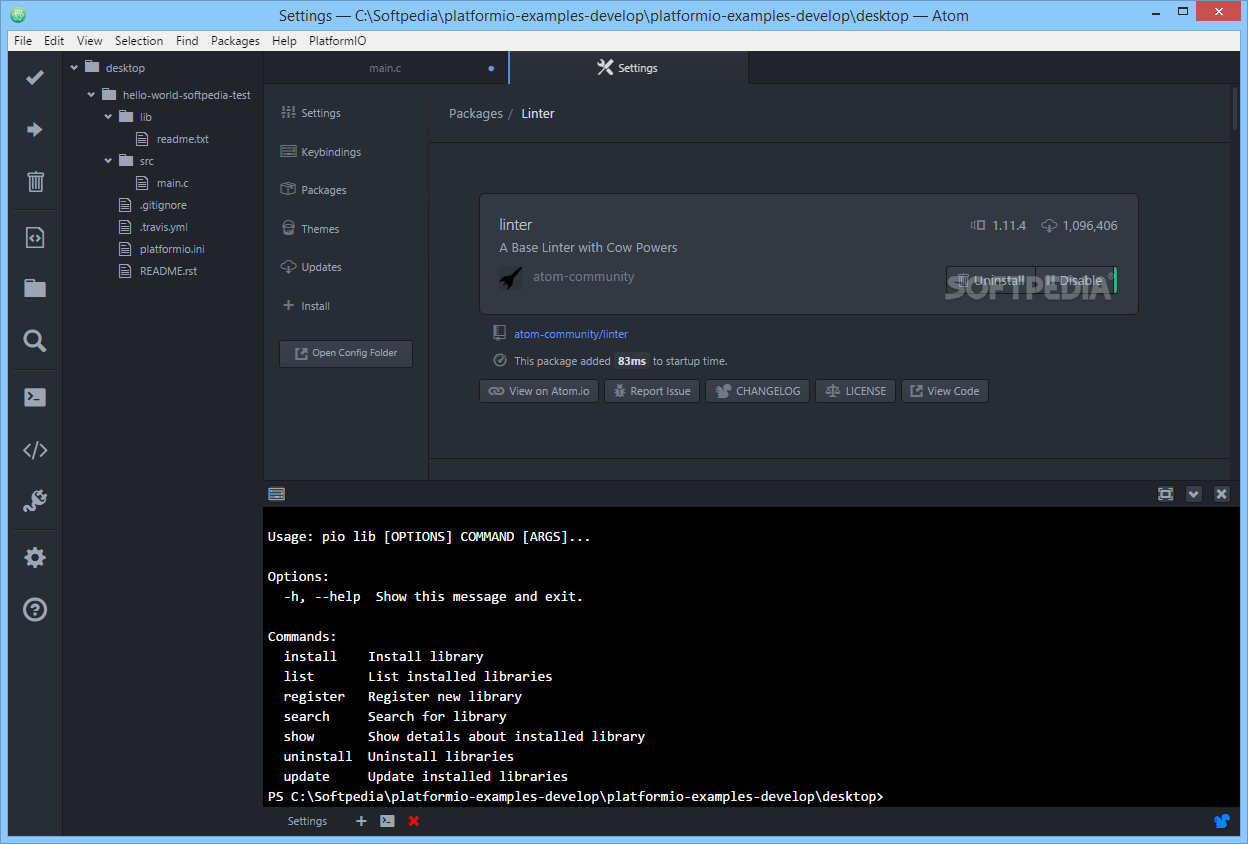
Task: Open .gitignore in file tree
Action: click(x=163, y=205)
